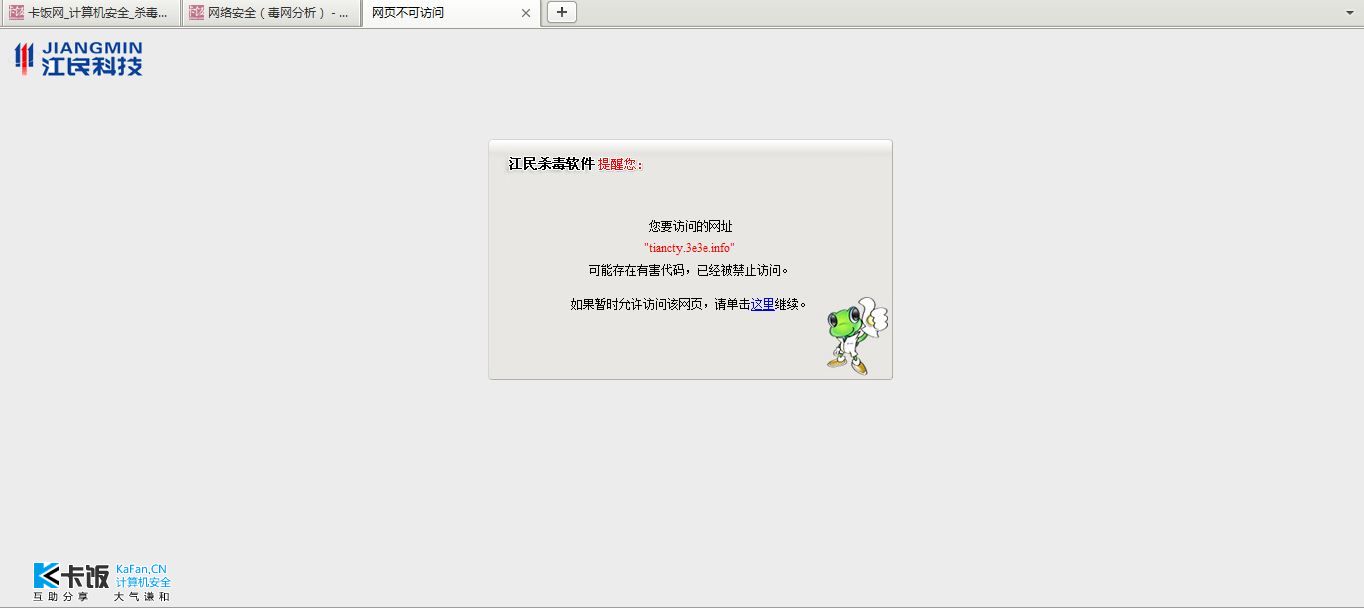1364x609 pixels.
Task: Switch to the 卡饭网_计算机安全 tab
Action: pos(90,13)
